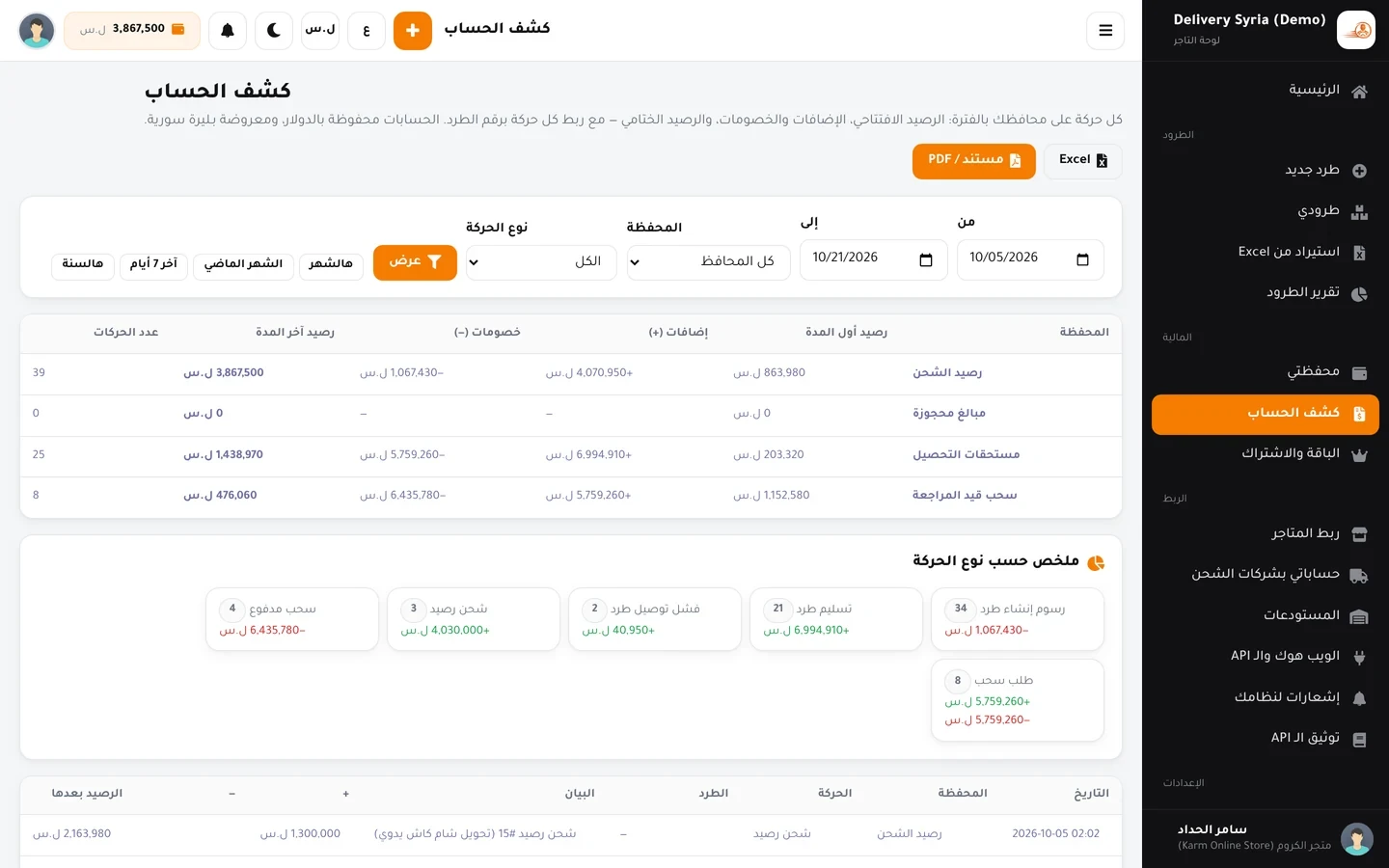Open the hamburger menu icon

(x=1105, y=31)
